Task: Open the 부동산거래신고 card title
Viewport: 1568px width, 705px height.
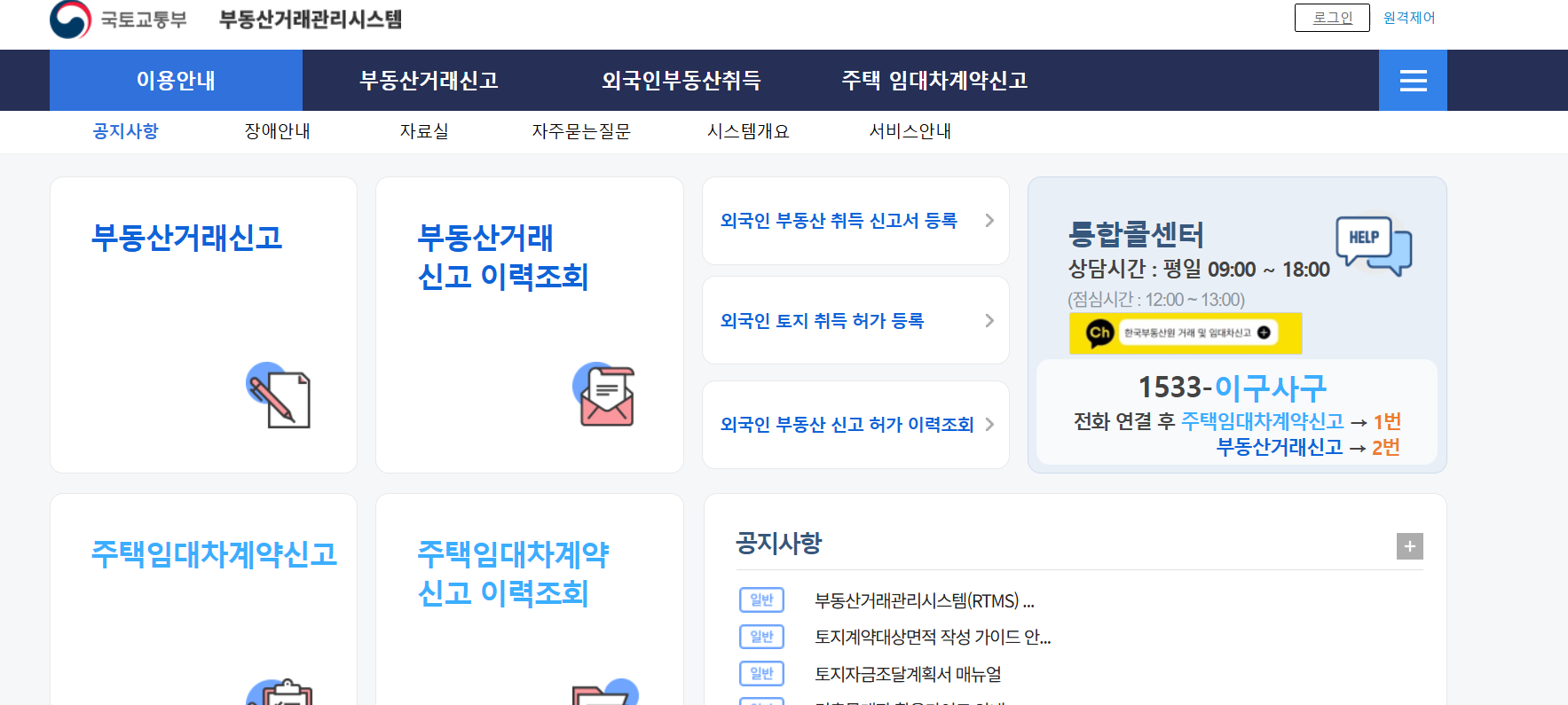Action: pos(187,238)
